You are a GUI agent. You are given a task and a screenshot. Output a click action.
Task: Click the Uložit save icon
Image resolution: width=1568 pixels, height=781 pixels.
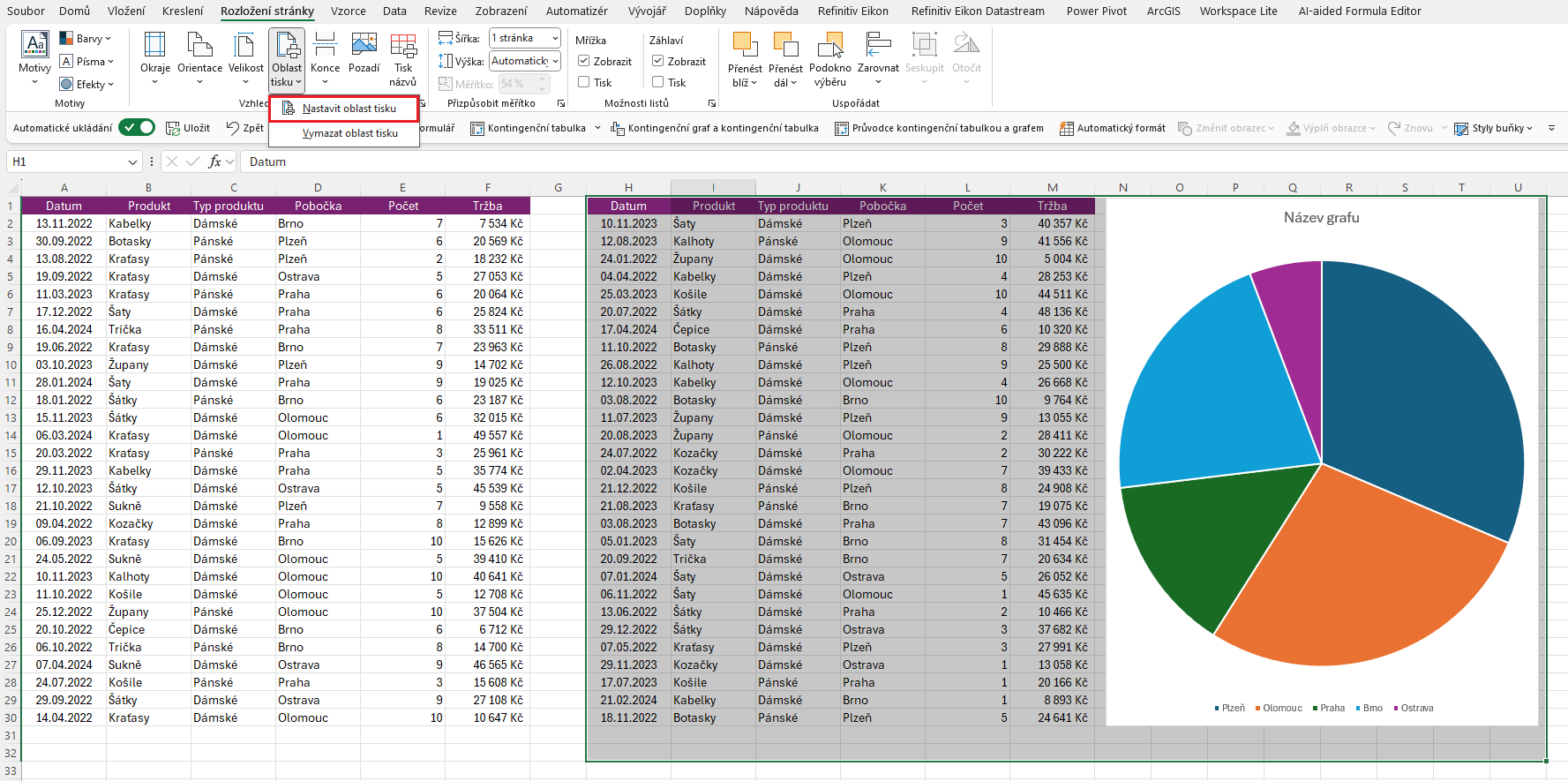(x=173, y=128)
